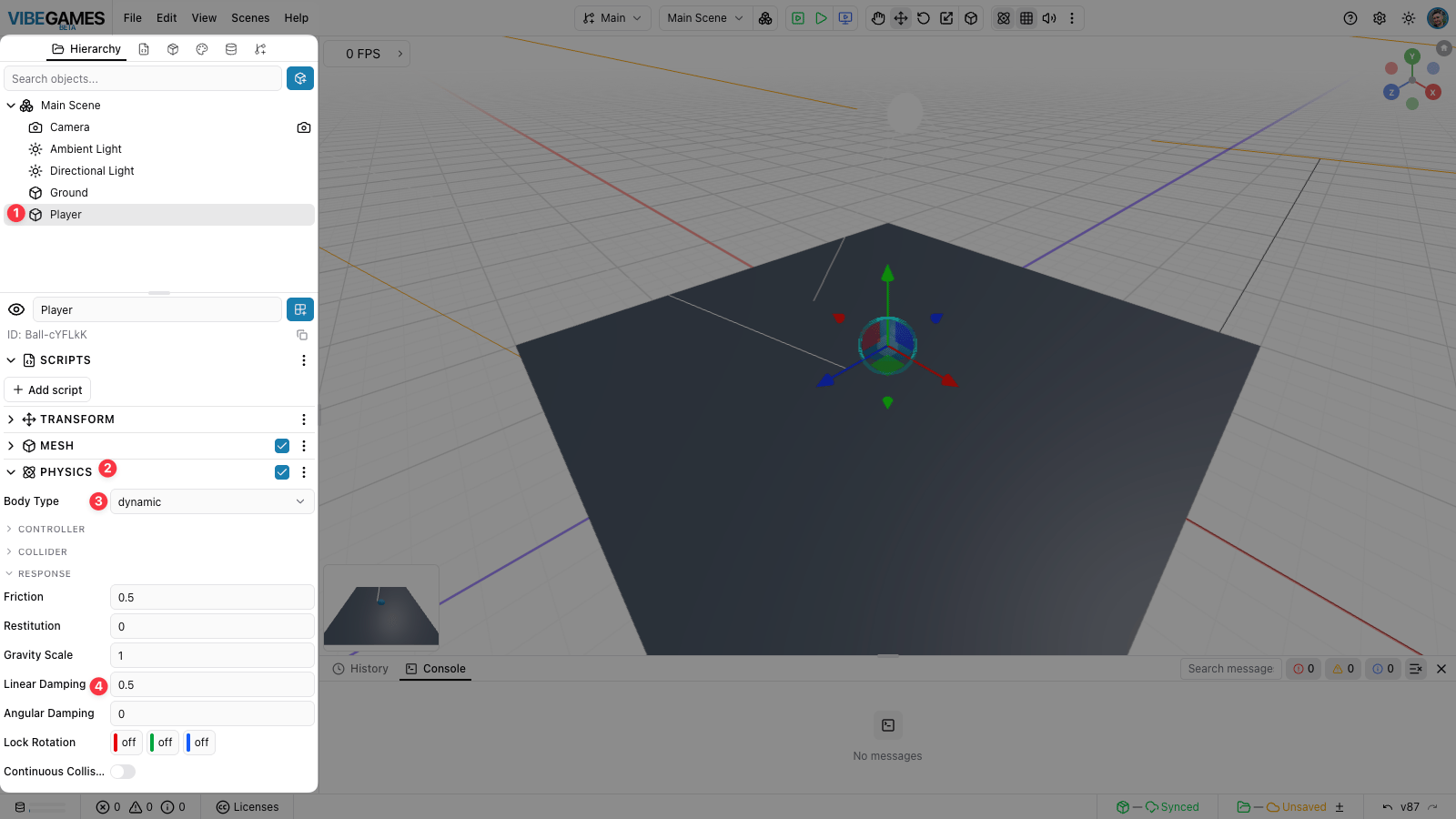Toggle the console error count filter
The image size is (1456, 819).
[1303, 669]
